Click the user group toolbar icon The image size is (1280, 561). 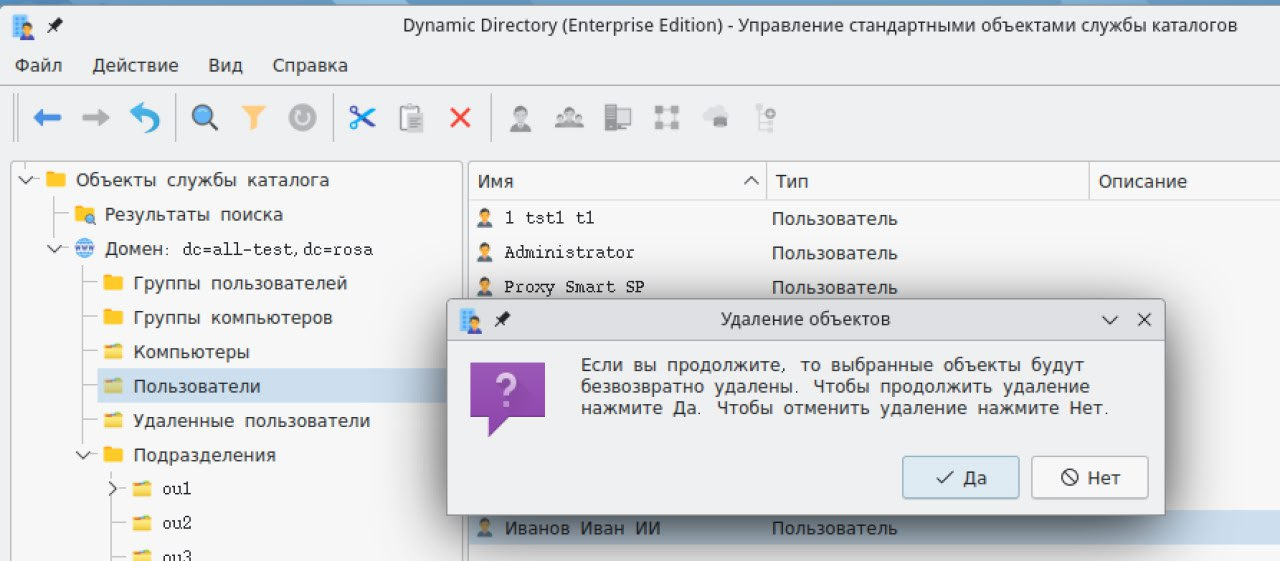pyautogui.click(x=569, y=118)
